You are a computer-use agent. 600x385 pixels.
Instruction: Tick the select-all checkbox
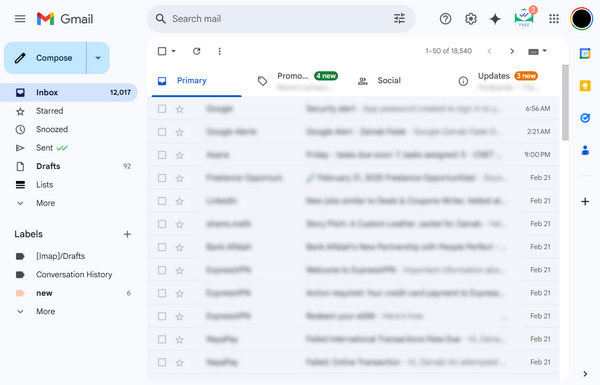(x=162, y=51)
